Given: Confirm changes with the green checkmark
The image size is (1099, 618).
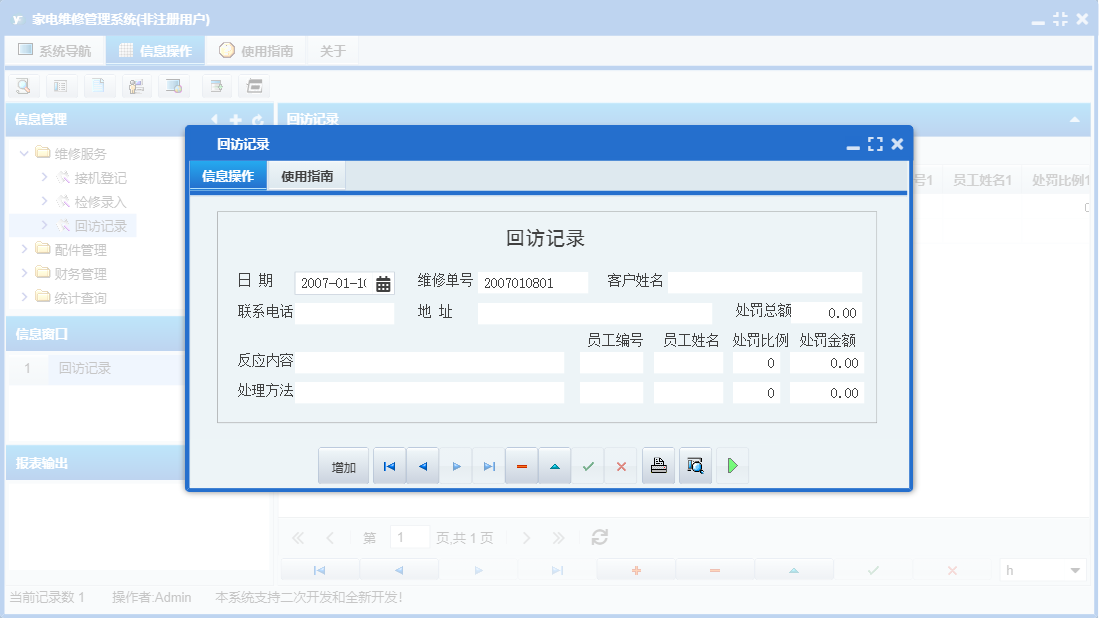Looking at the screenshot, I should click(x=588, y=465).
